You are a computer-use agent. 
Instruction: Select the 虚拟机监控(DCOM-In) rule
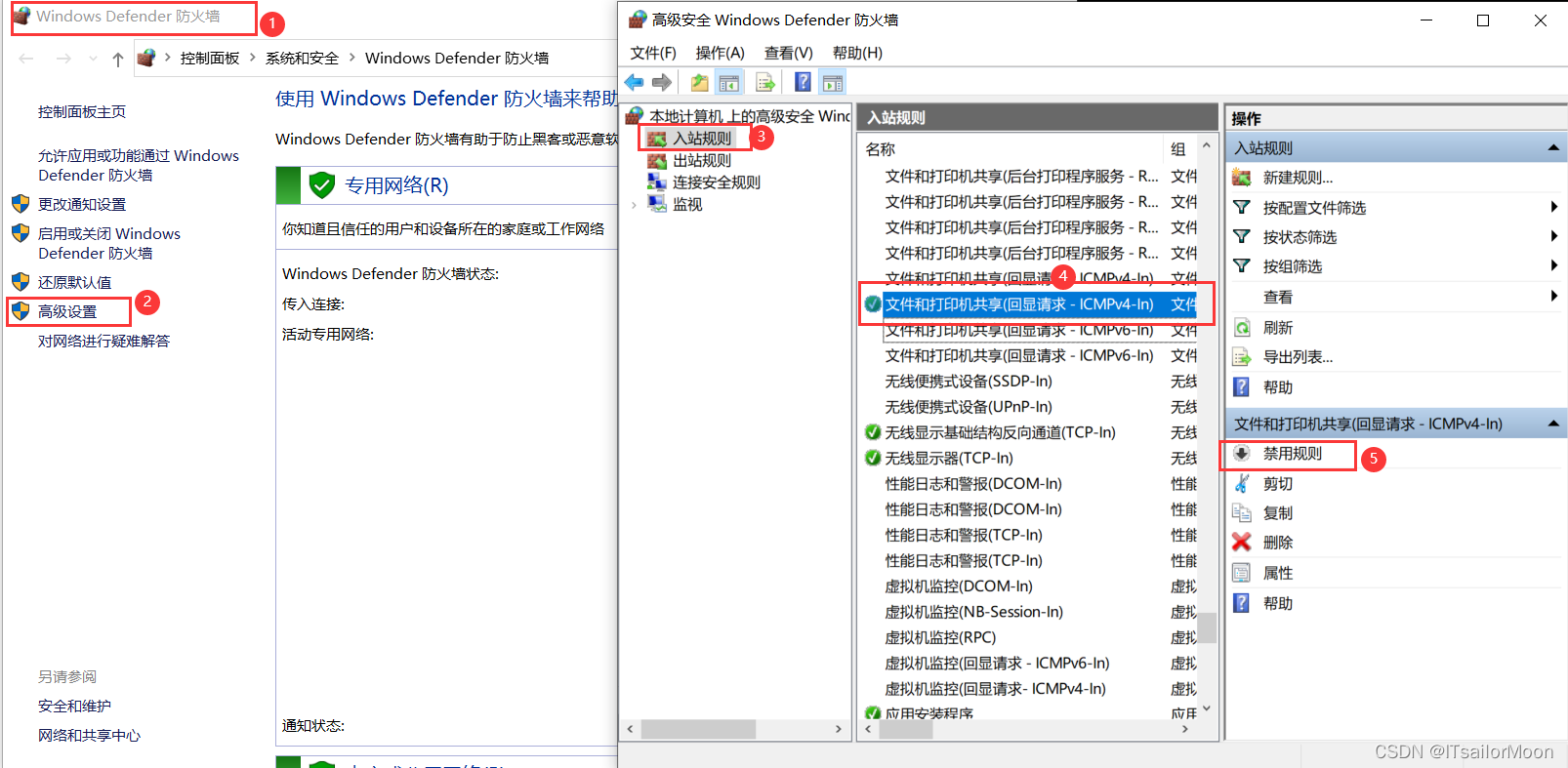(x=959, y=586)
